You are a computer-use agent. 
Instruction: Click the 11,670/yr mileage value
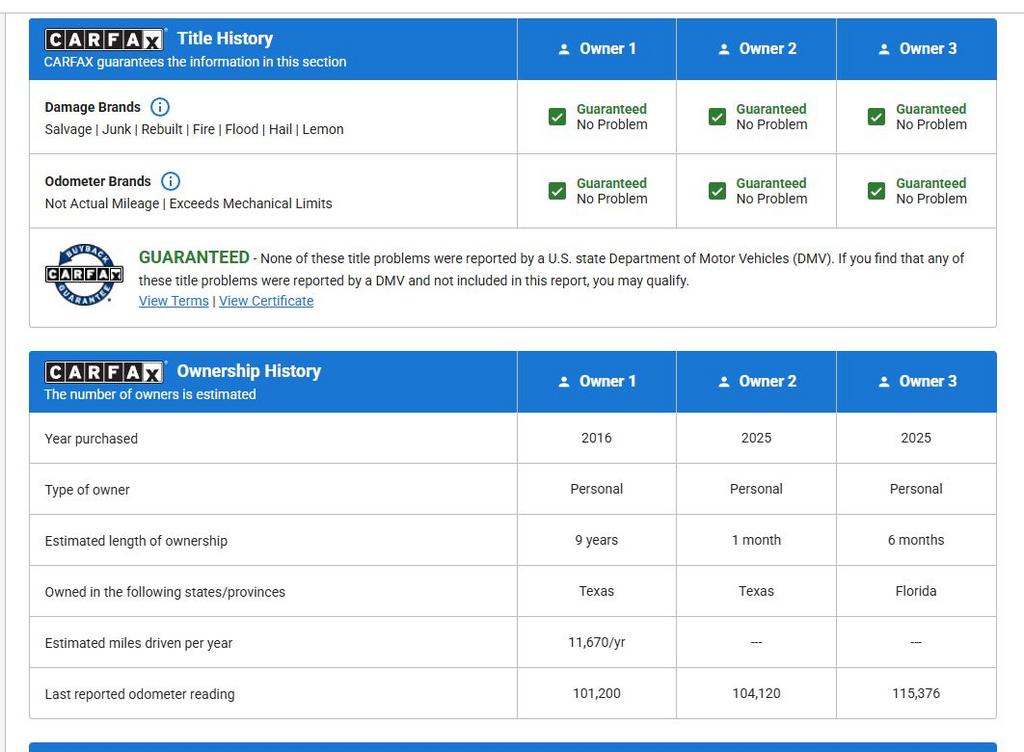click(x=596, y=642)
